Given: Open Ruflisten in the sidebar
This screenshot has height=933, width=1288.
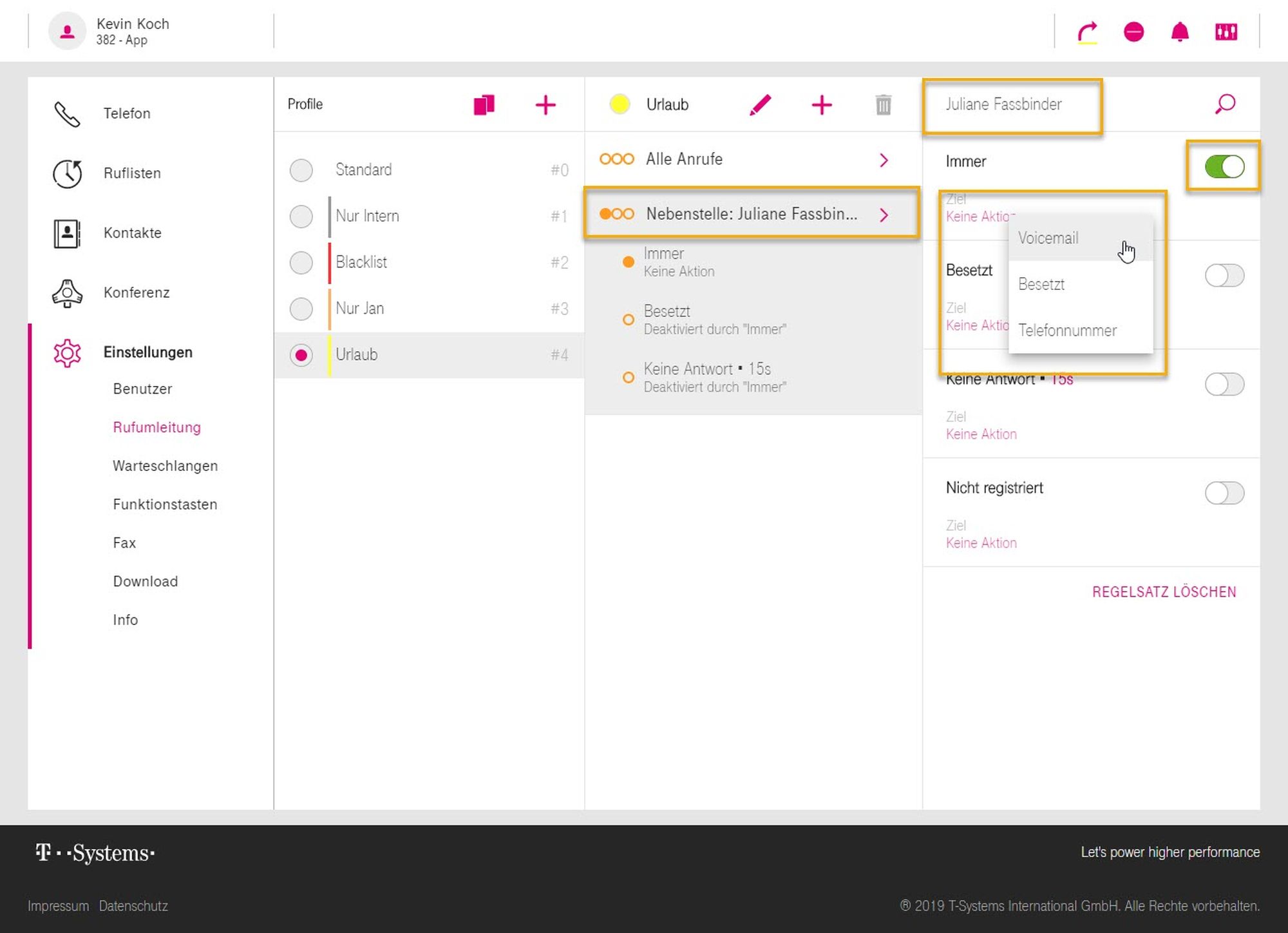Looking at the screenshot, I should click(x=132, y=173).
